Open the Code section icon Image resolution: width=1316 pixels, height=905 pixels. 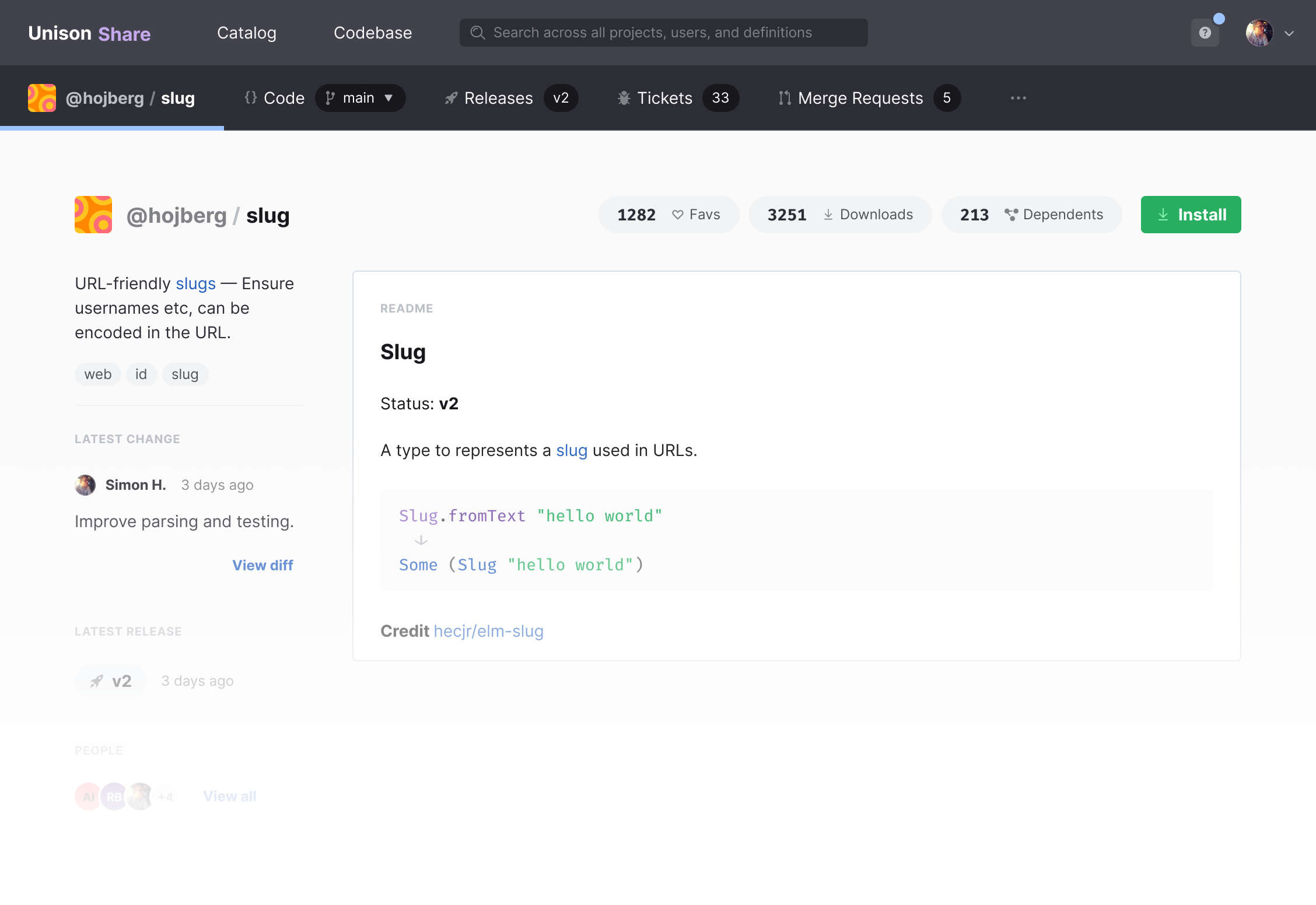click(251, 98)
